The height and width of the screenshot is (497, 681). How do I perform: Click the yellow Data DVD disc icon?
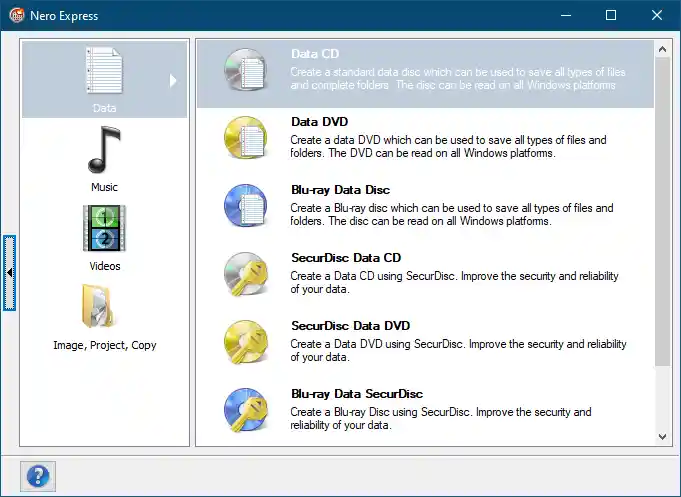pyautogui.click(x=245, y=138)
